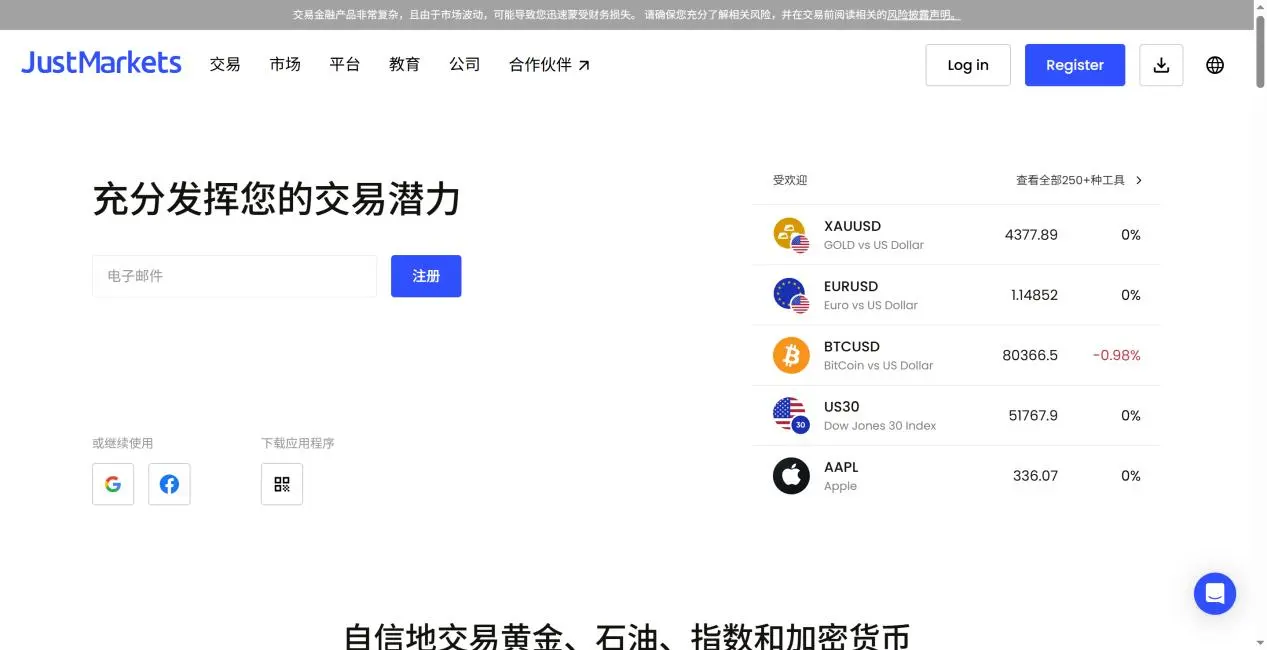
Task: Click BTCUSD price 80366.5
Action: tap(1030, 355)
